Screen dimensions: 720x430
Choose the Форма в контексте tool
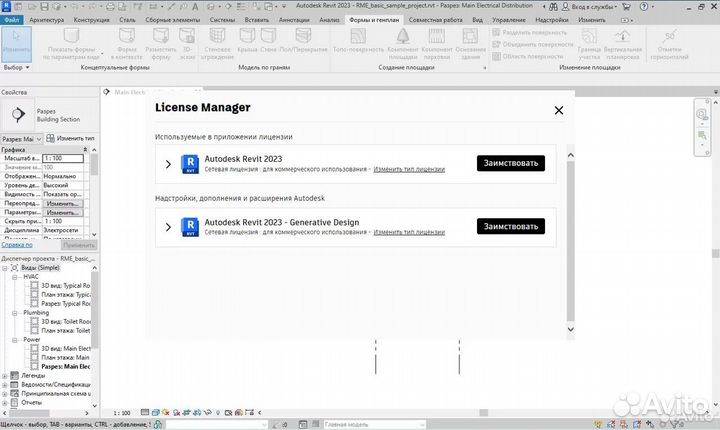click(x=127, y=44)
